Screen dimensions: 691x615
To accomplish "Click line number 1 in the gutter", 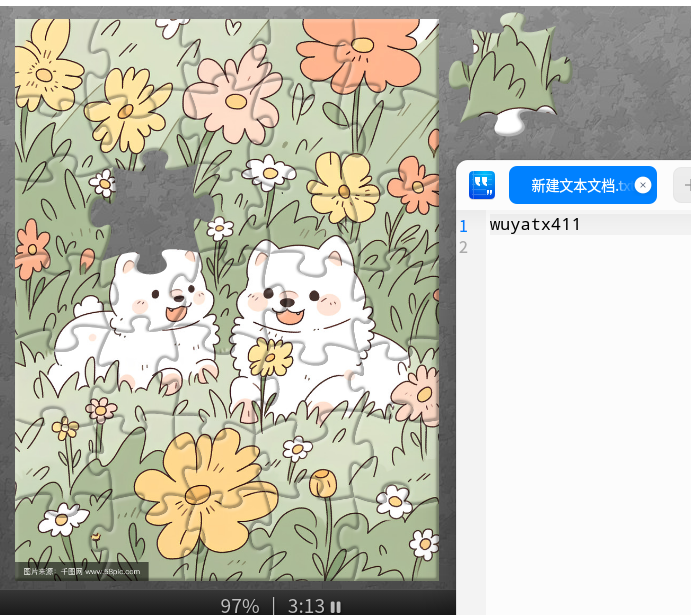I will point(463,226).
